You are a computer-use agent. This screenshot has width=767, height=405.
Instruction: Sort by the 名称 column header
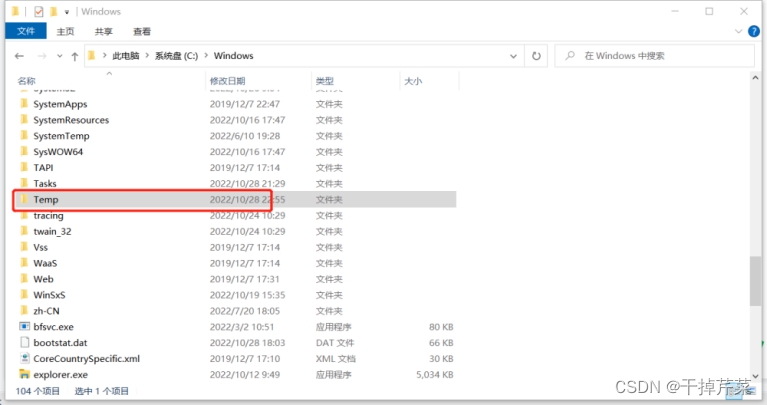point(26,81)
